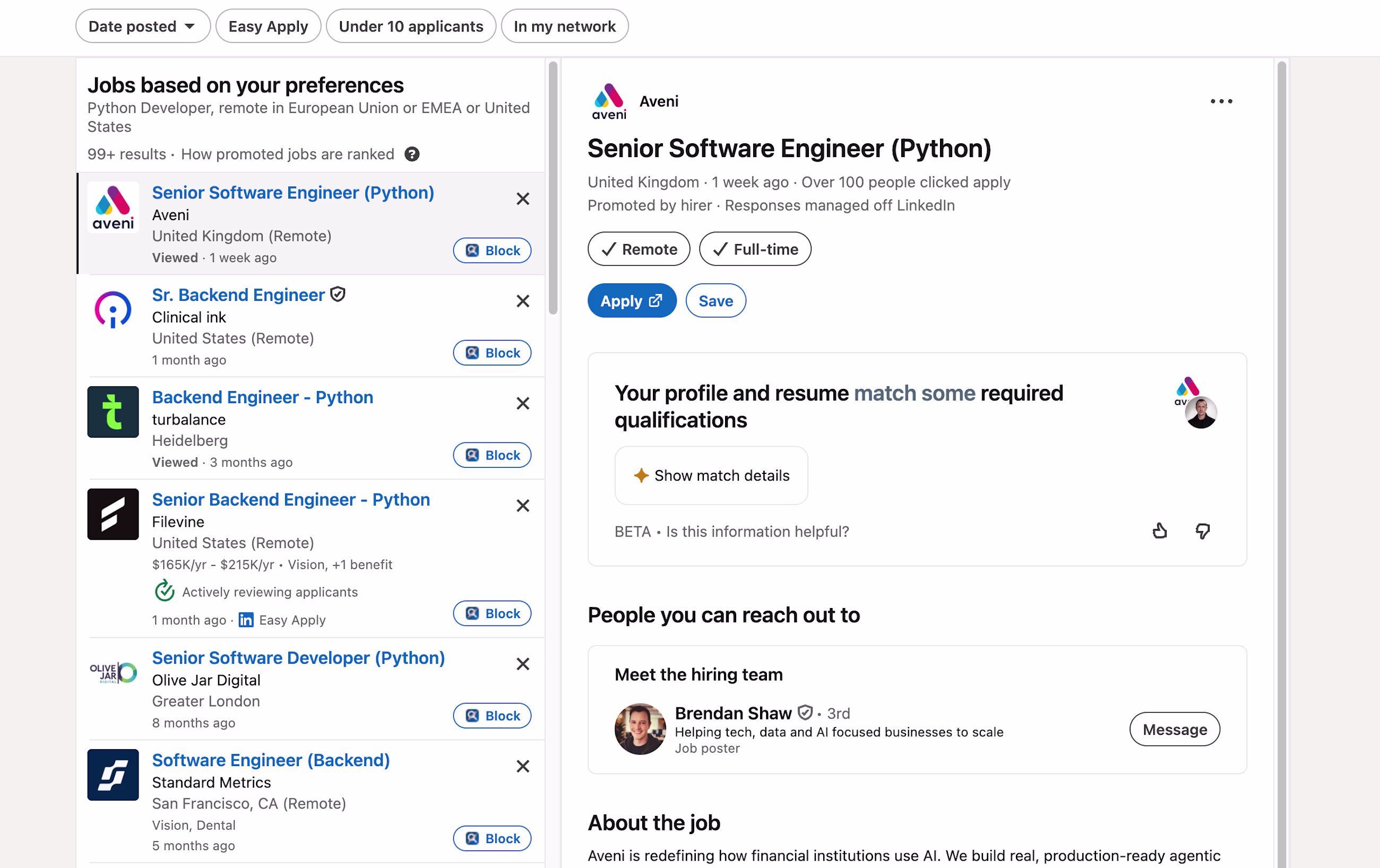This screenshot has height=868, width=1380.
Task: Open the Clinical ink logo
Action: coord(113,309)
